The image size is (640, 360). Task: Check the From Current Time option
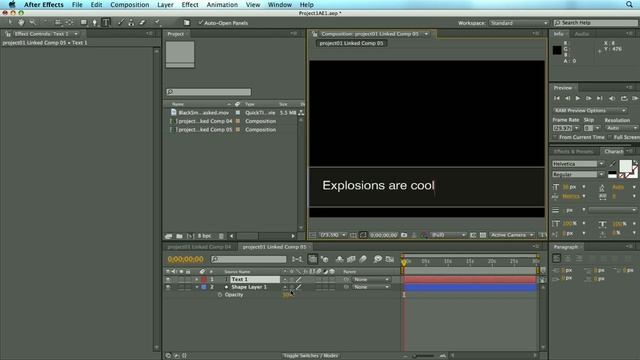(x=556, y=137)
